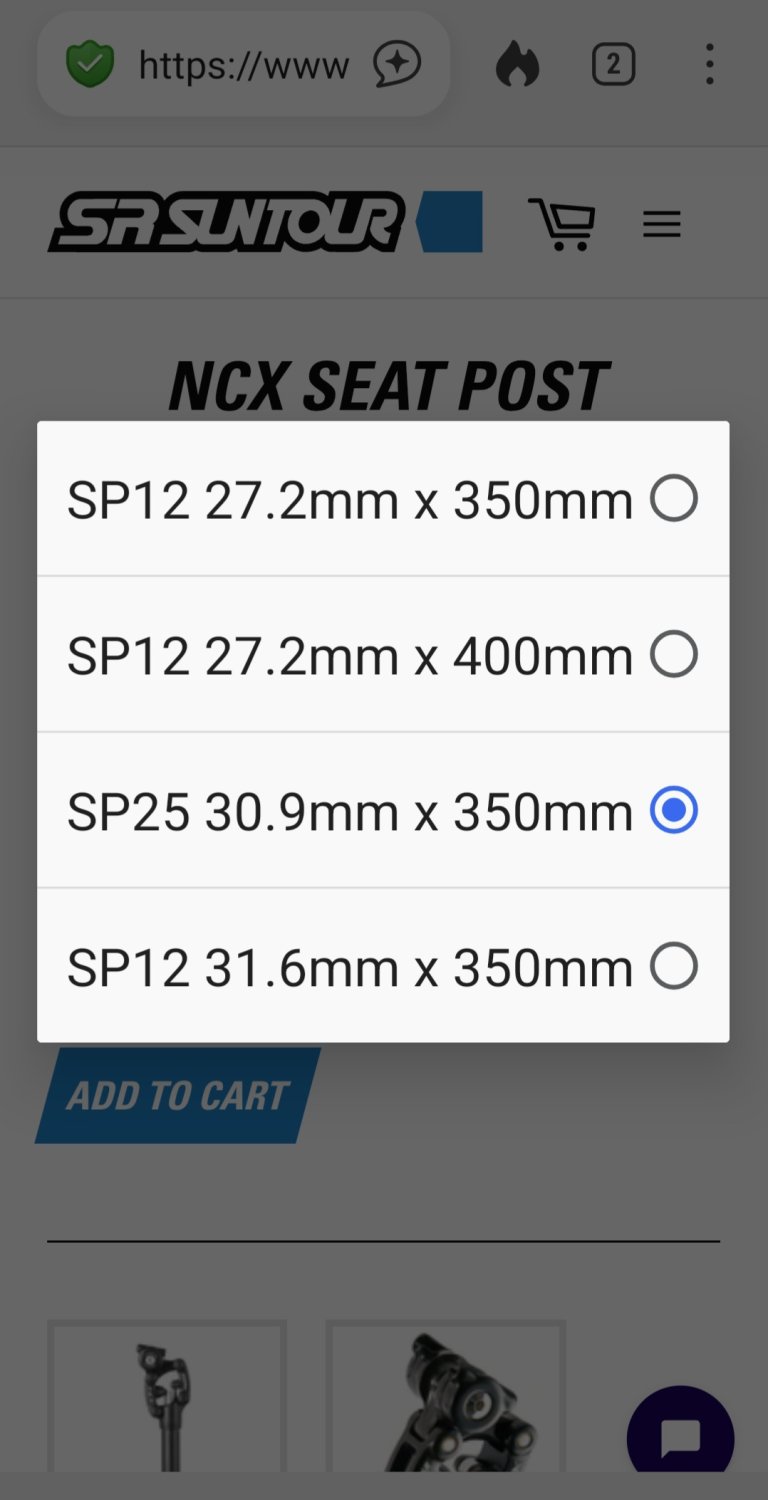Viewport: 768px width, 1500px height.
Task: Select the SP12 27.2mm x 350mm radio button
Action: coord(673,499)
